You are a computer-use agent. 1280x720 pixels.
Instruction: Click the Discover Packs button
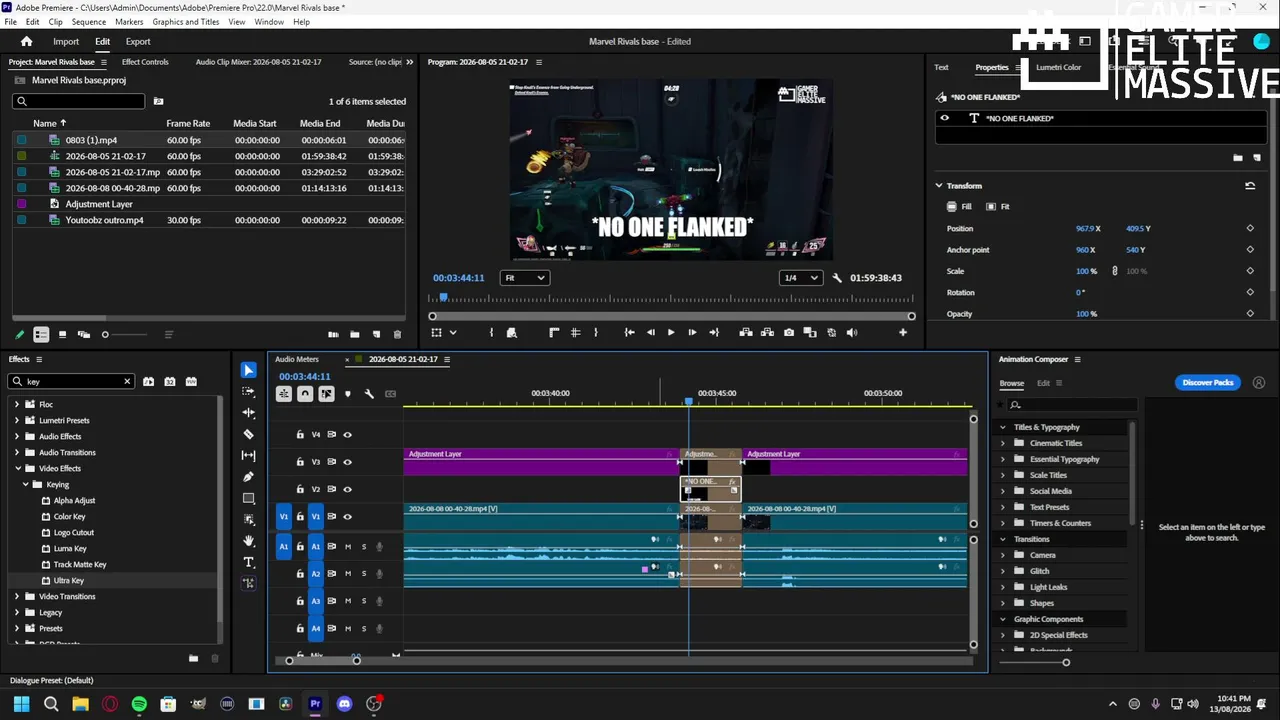tap(1208, 383)
